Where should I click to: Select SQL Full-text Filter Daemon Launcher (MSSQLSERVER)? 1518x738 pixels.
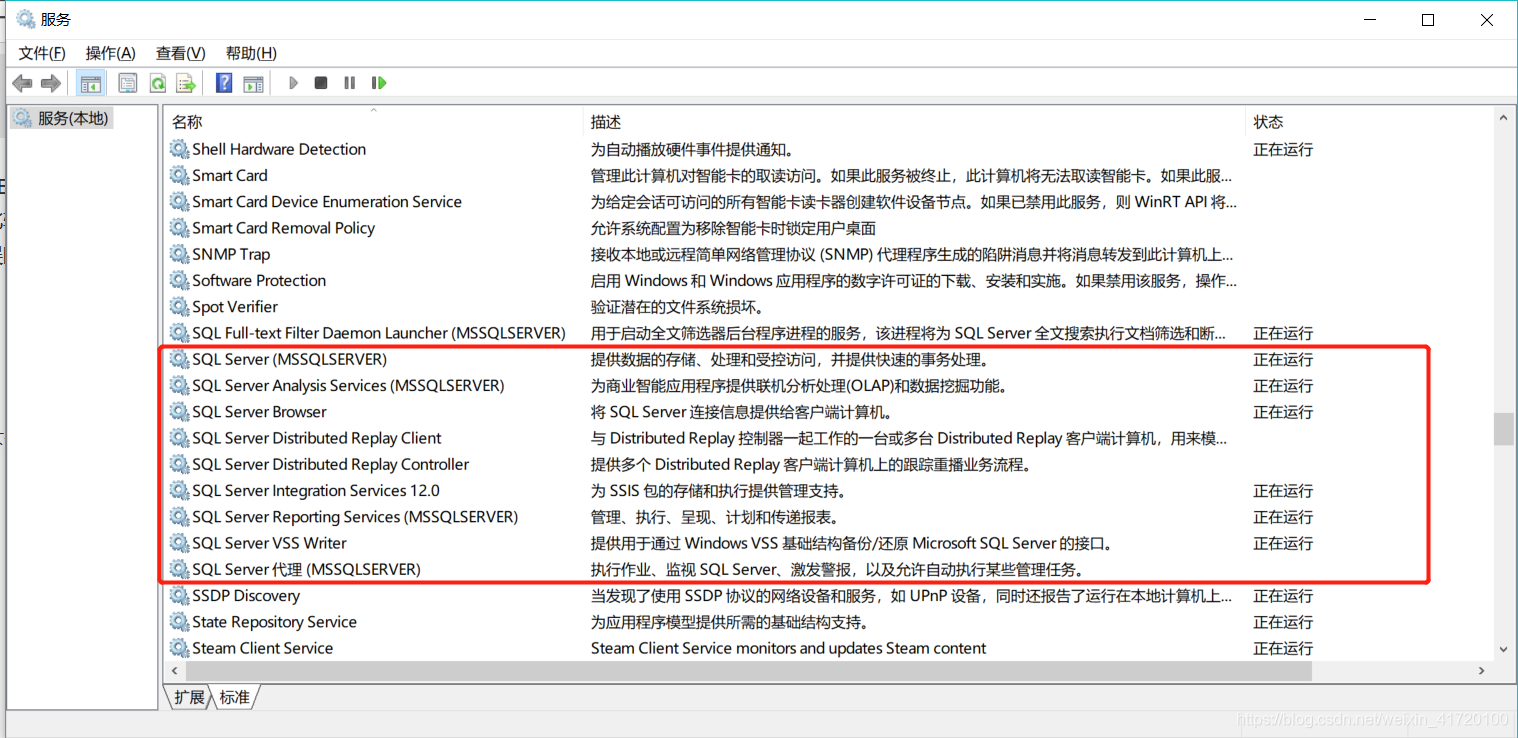(379, 333)
